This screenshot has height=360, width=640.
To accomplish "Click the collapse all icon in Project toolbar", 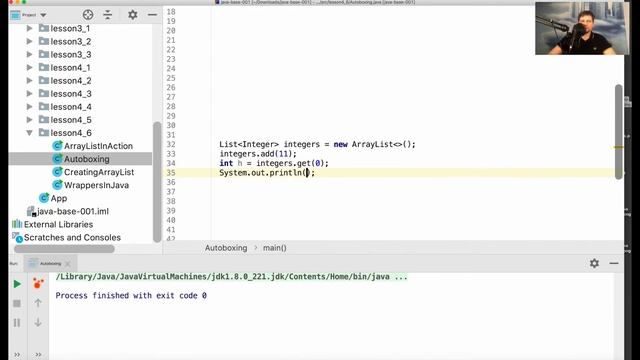I will (108, 15).
